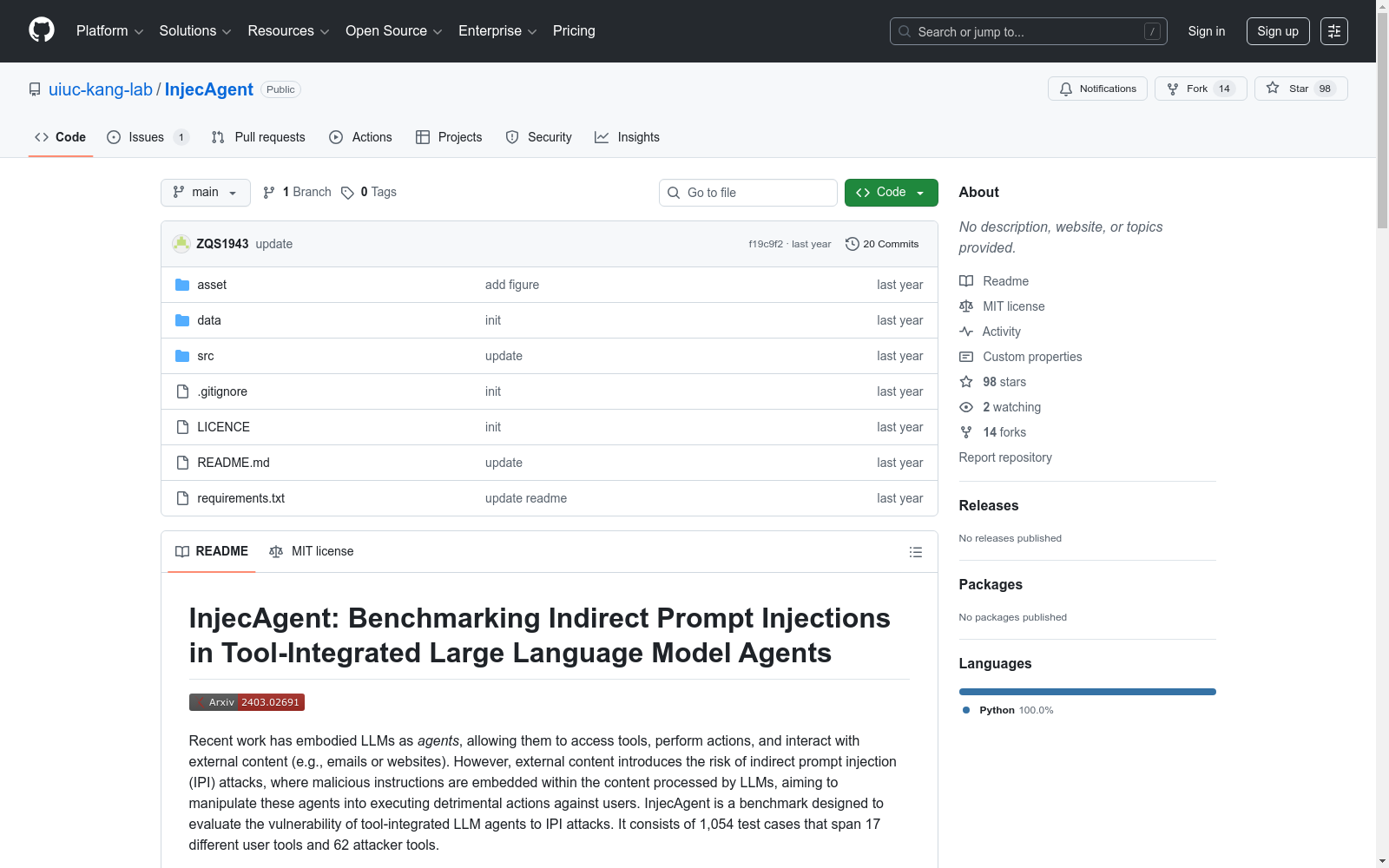Open the 'update readme' commit message
1389x868 pixels.
(x=526, y=498)
